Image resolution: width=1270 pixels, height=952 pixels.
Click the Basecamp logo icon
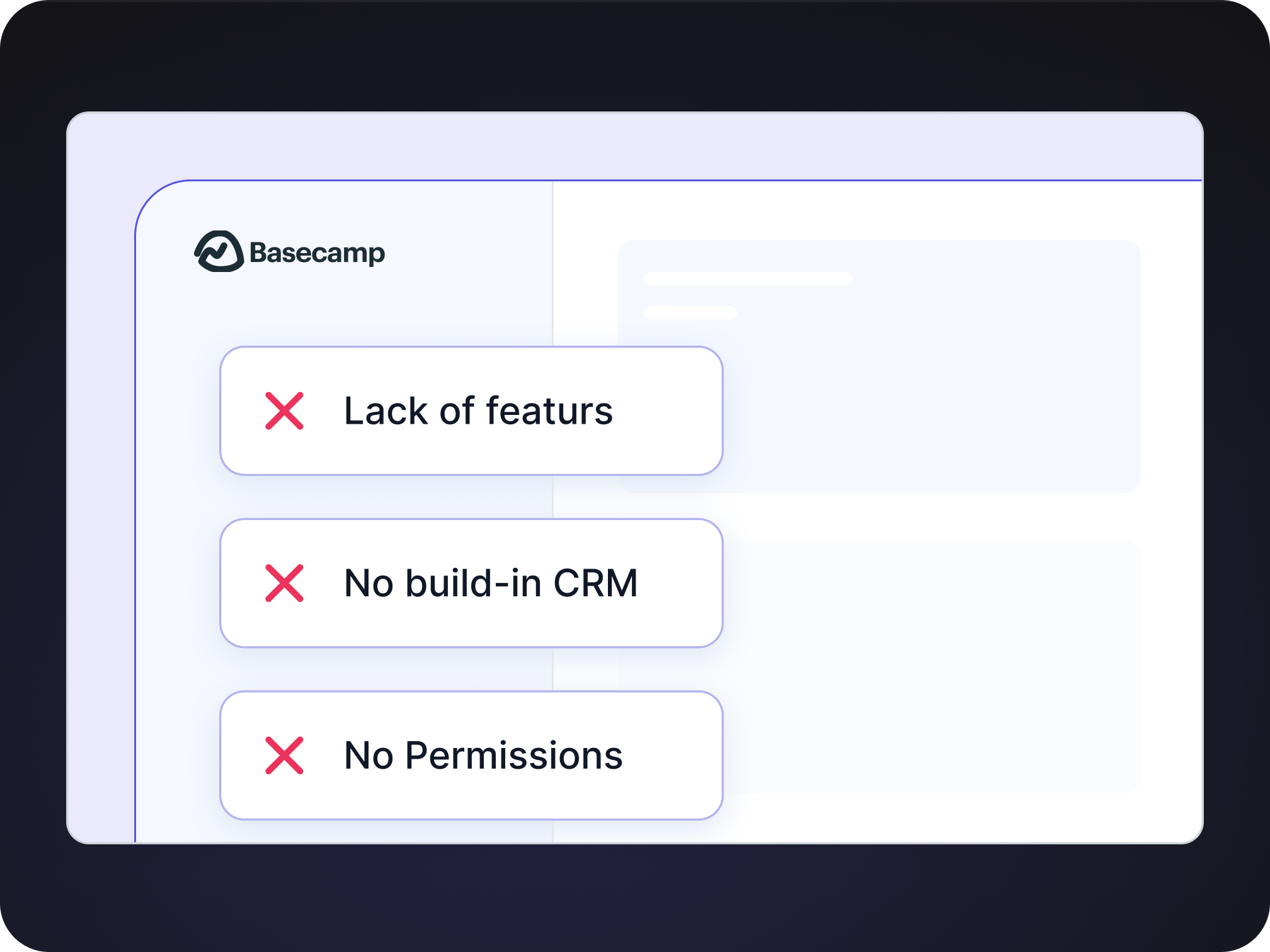(x=219, y=252)
